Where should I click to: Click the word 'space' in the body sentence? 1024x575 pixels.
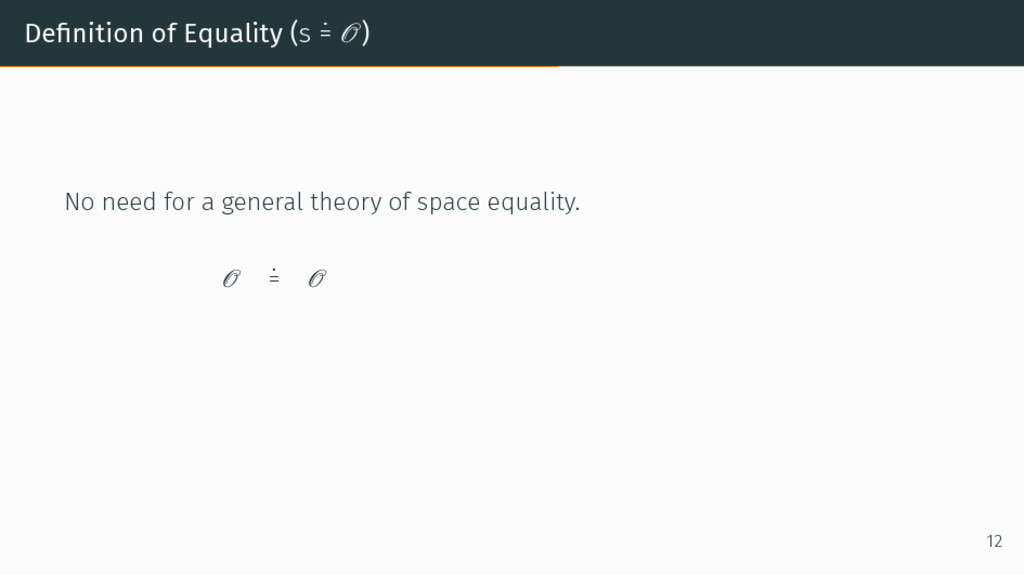click(448, 203)
